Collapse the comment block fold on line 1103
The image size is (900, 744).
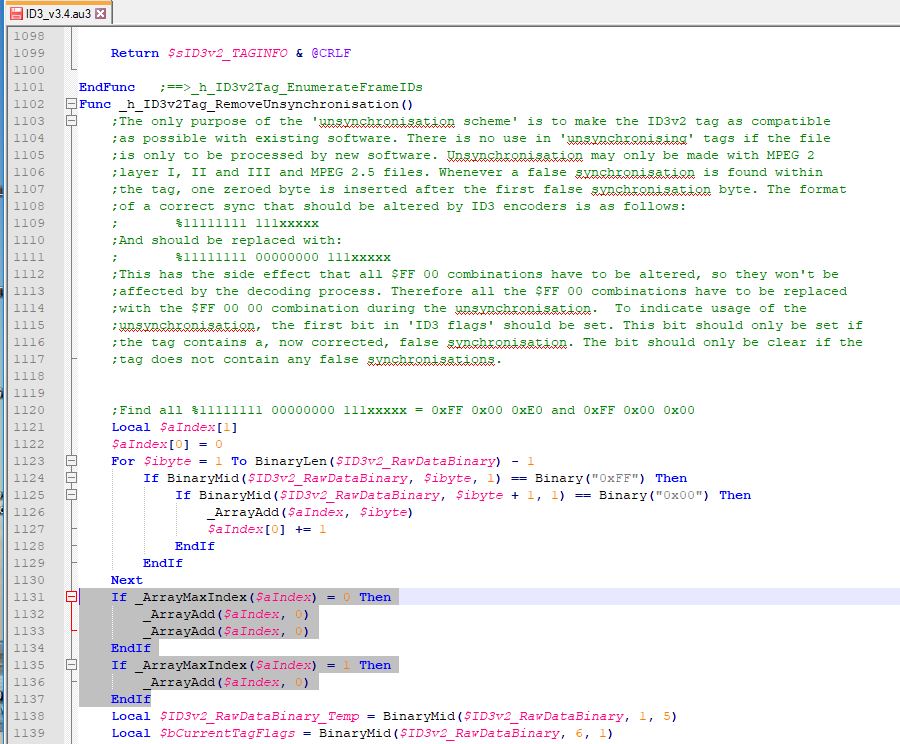(71, 121)
